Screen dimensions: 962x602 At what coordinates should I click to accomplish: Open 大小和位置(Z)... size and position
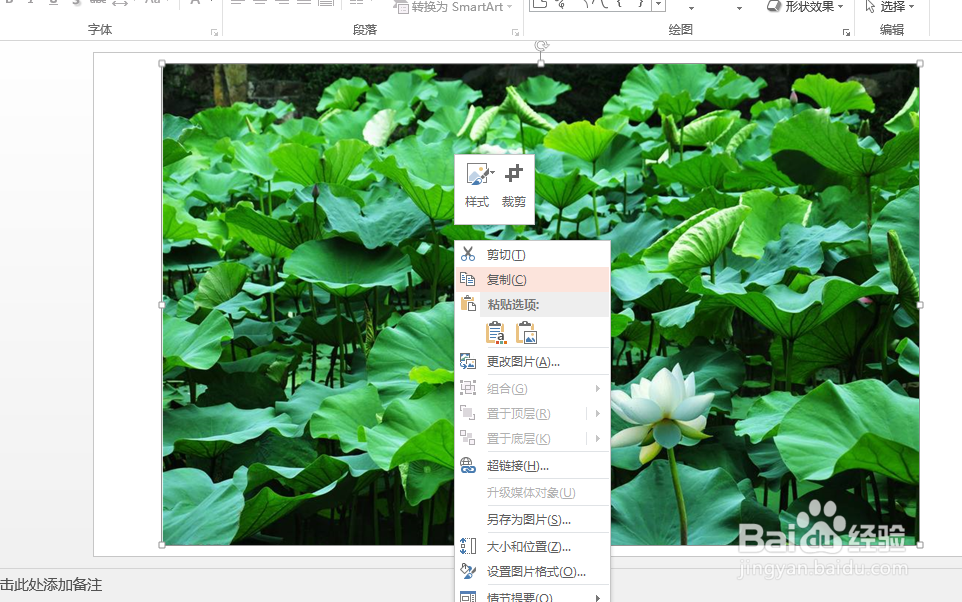(x=533, y=546)
